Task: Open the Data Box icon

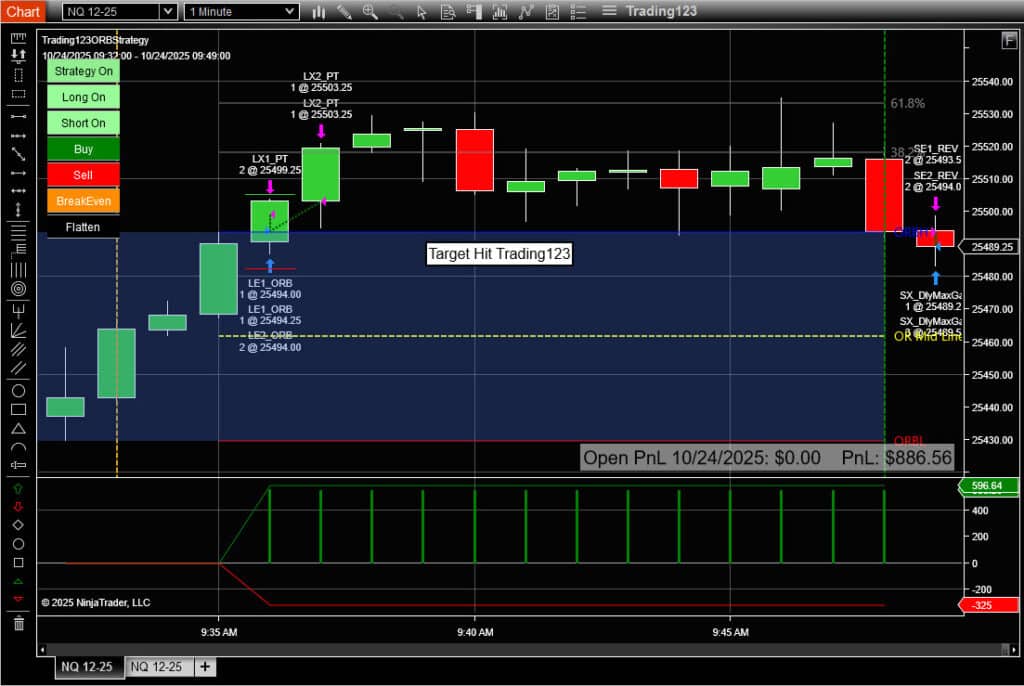Action: coord(447,11)
